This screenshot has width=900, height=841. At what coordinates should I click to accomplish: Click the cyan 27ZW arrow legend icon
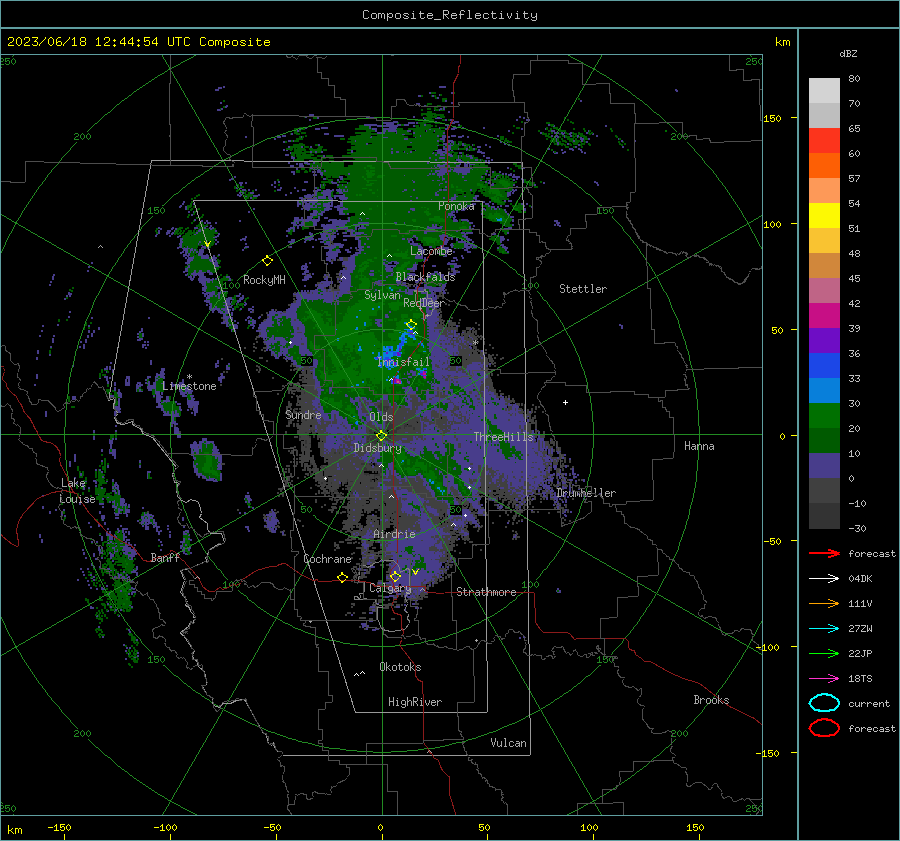[824, 629]
